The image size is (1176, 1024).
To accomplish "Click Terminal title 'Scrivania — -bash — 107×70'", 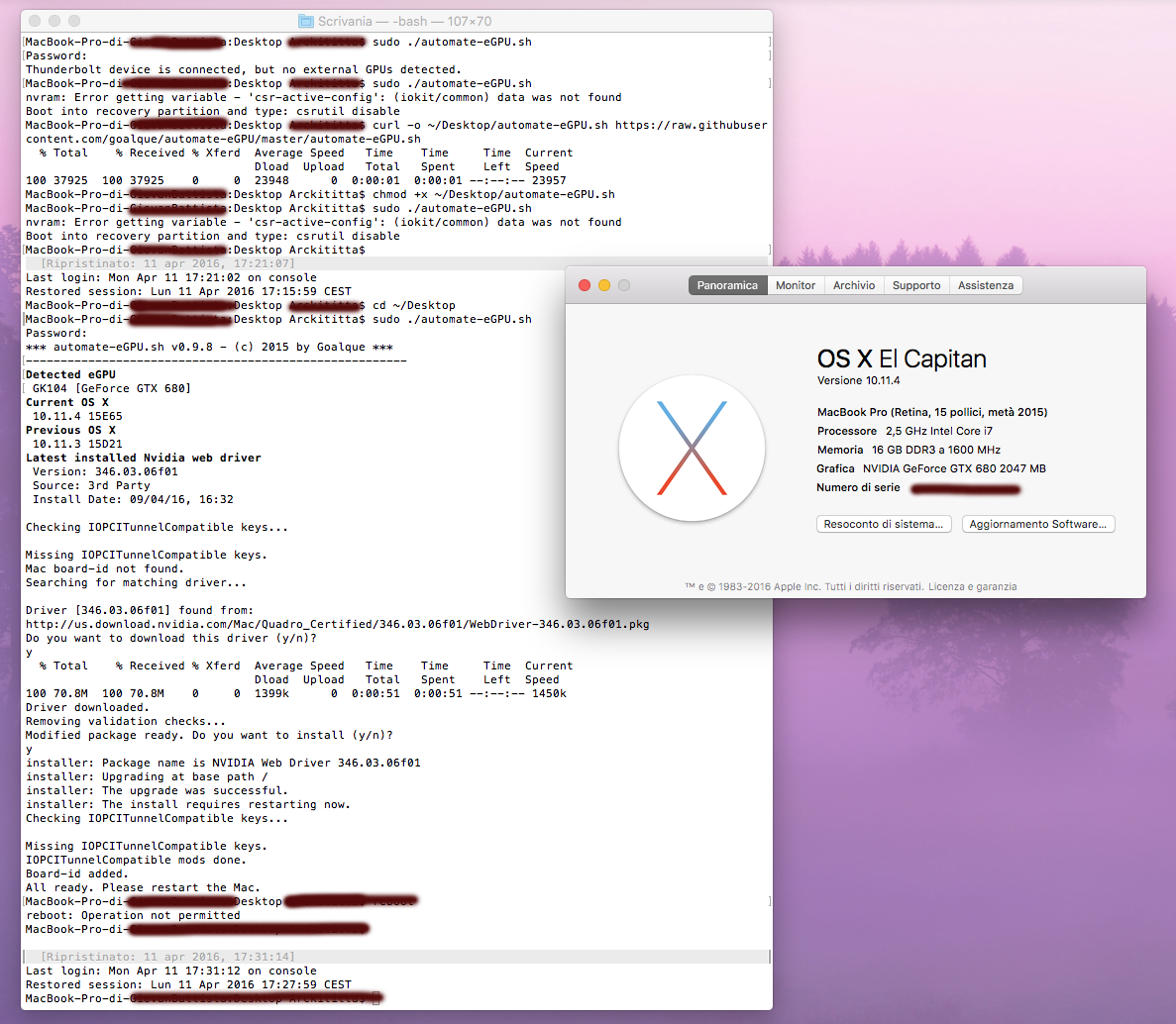I will pos(405,21).
